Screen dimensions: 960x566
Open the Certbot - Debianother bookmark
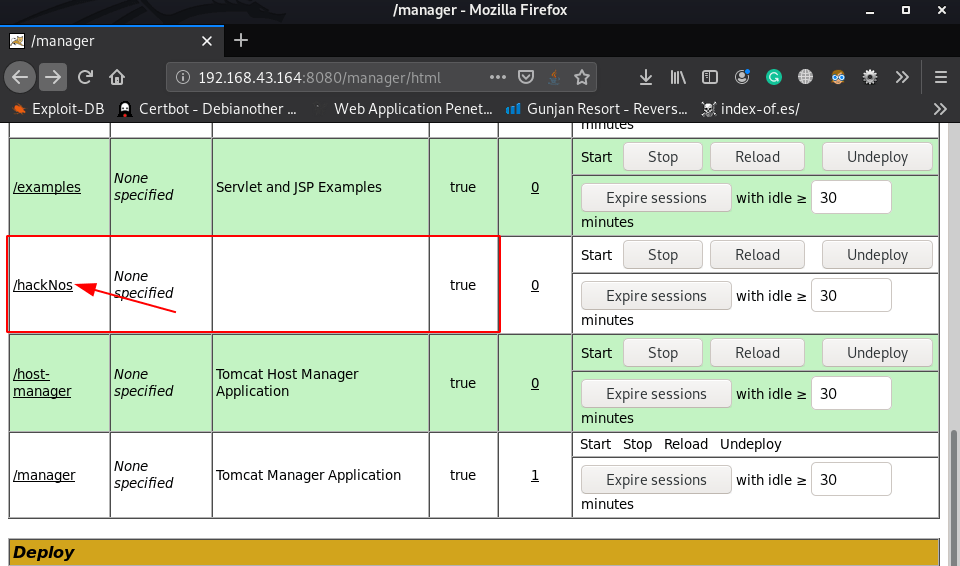(207, 109)
